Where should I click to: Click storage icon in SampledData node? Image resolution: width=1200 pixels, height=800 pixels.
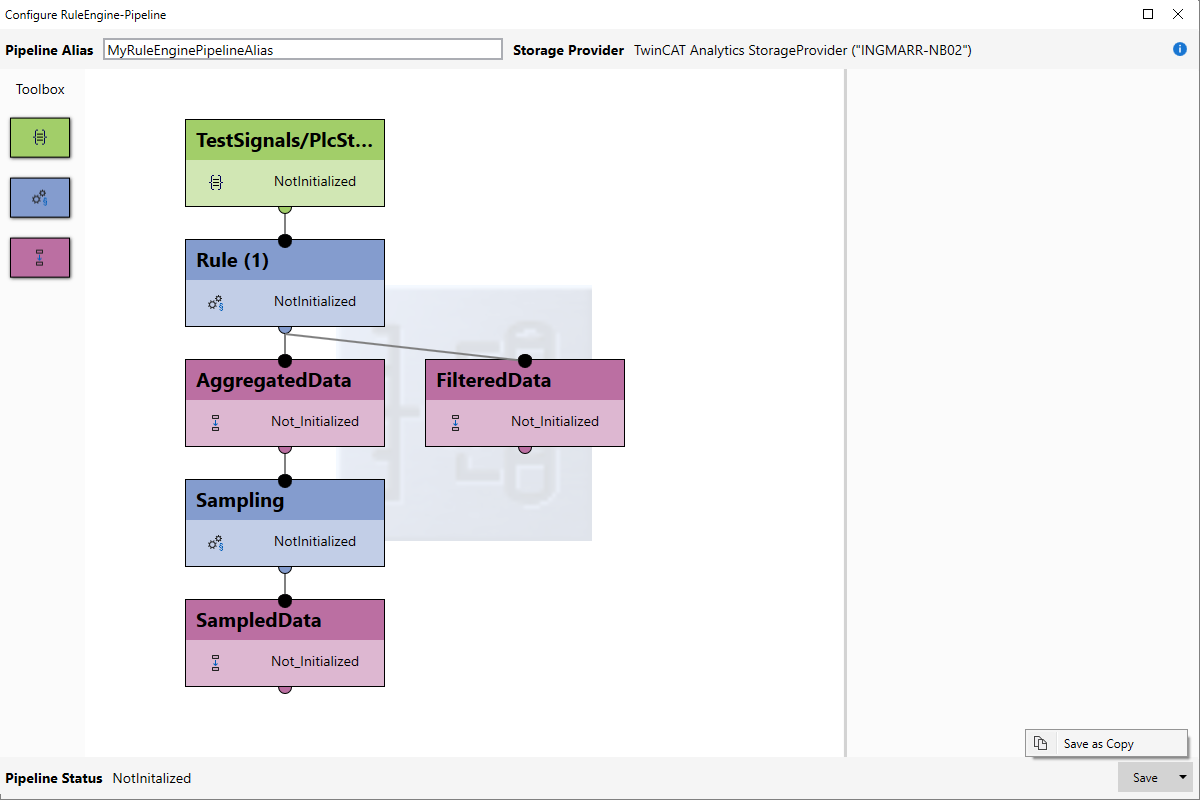click(x=215, y=662)
